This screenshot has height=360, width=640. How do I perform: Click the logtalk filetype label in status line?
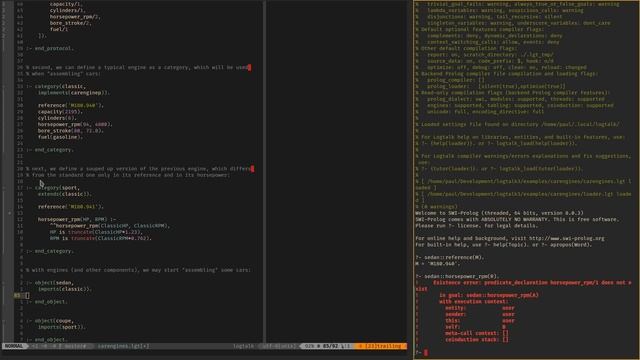[243, 346]
